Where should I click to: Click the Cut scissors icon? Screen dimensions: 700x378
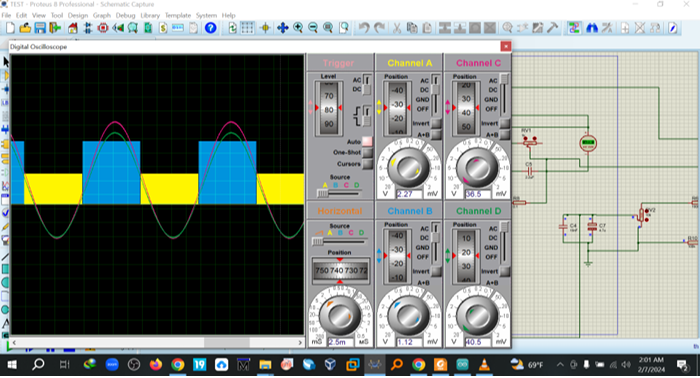396,28
